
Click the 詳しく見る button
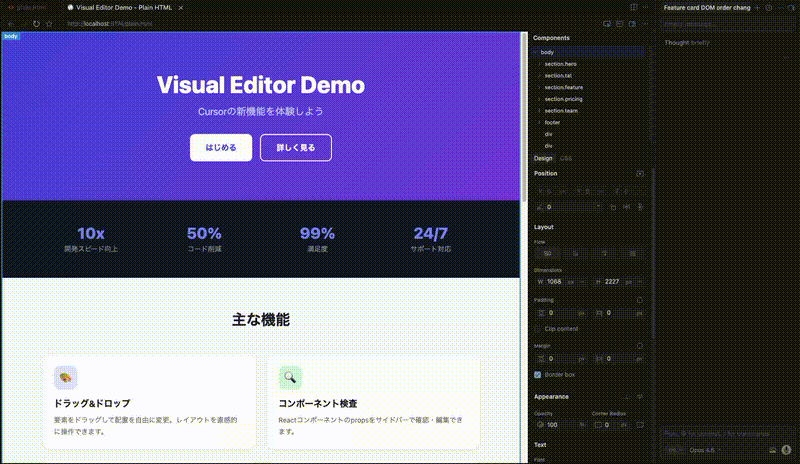pyautogui.click(x=296, y=148)
